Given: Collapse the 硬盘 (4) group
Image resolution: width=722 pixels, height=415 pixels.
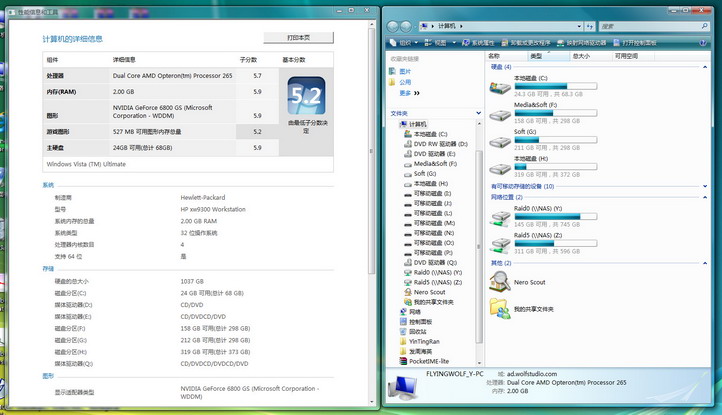Looking at the screenshot, I should pos(710,67).
